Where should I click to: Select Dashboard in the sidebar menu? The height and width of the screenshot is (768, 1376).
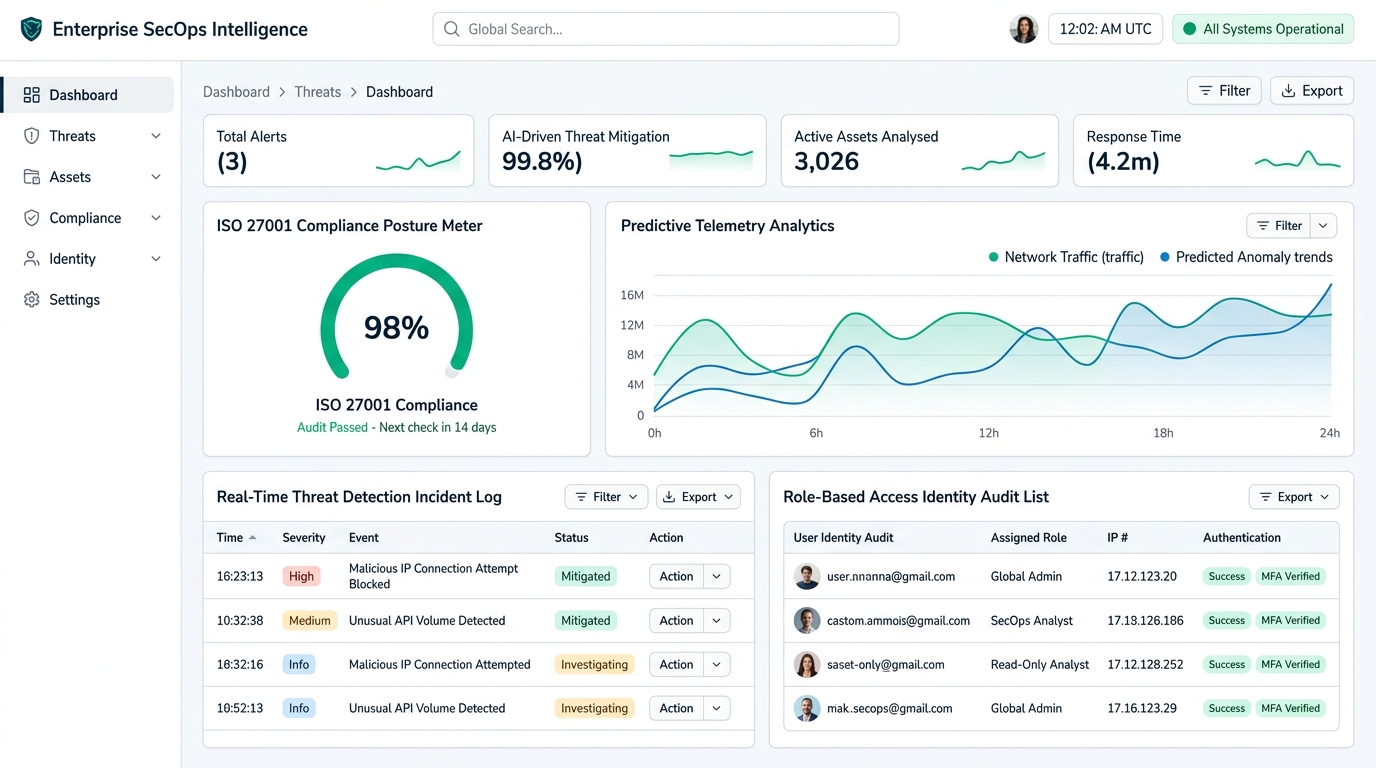pyautogui.click(x=87, y=95)
